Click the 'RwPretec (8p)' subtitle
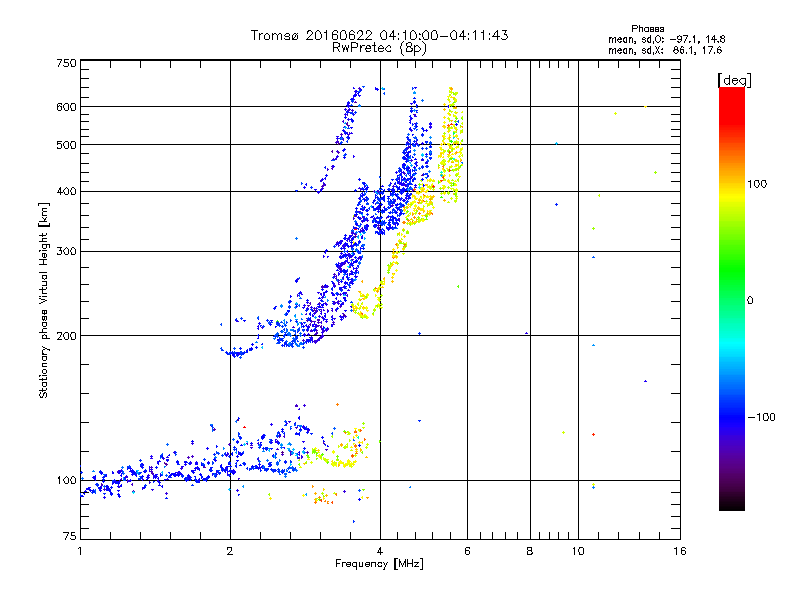The width and height of the screenshot is (800, 600). coord(379,48)
